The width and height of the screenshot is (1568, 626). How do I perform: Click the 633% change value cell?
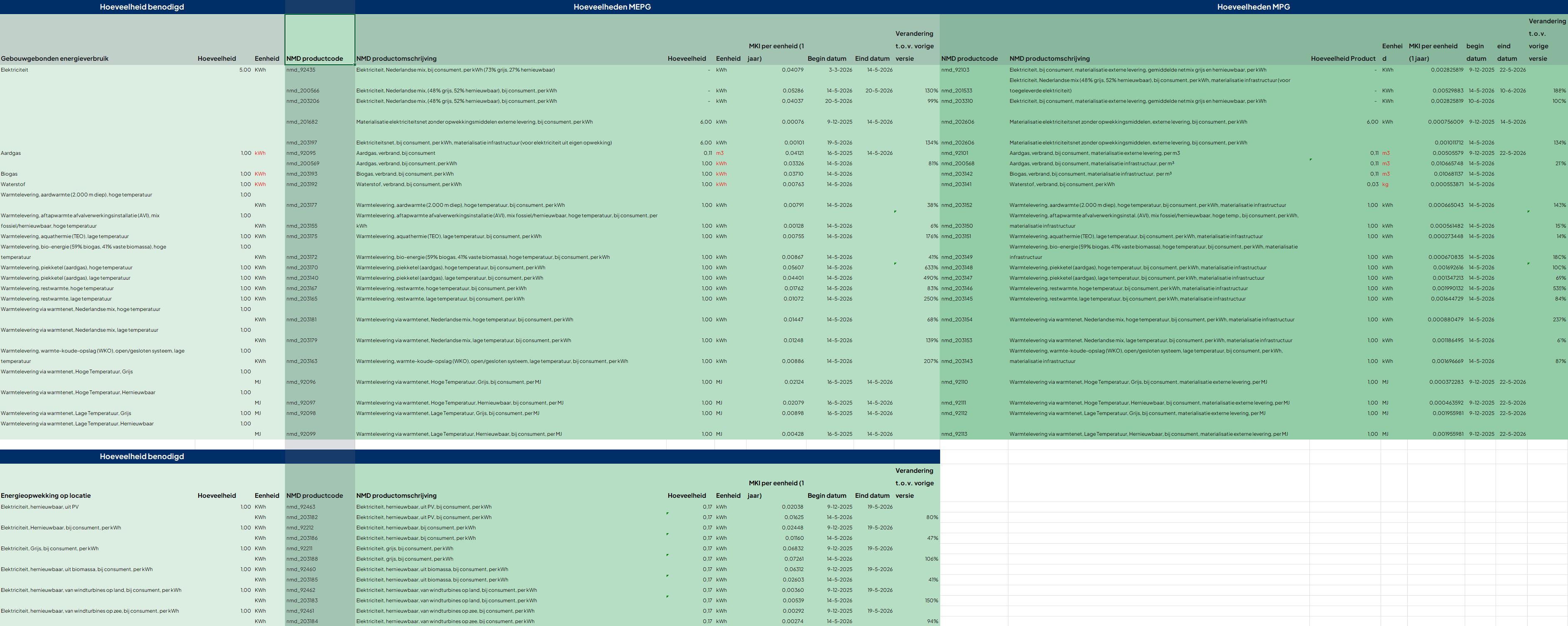[917, 268]
